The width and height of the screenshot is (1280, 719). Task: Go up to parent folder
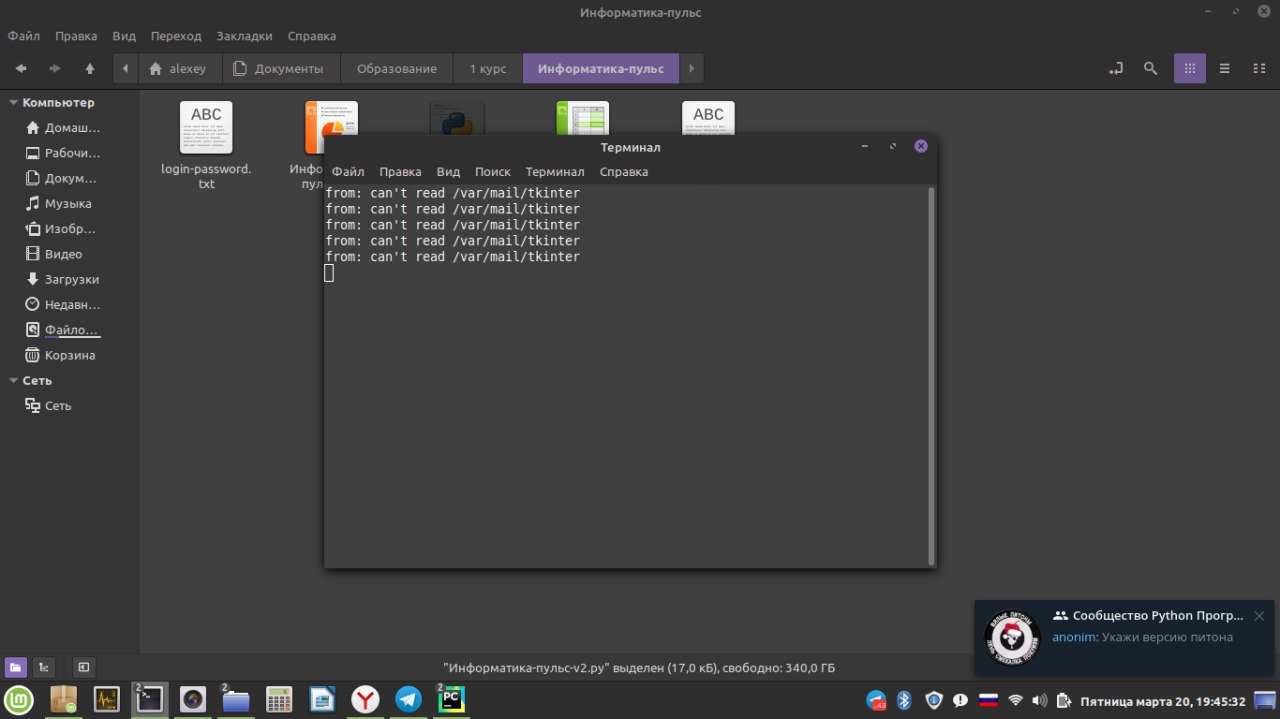[90, 69]
